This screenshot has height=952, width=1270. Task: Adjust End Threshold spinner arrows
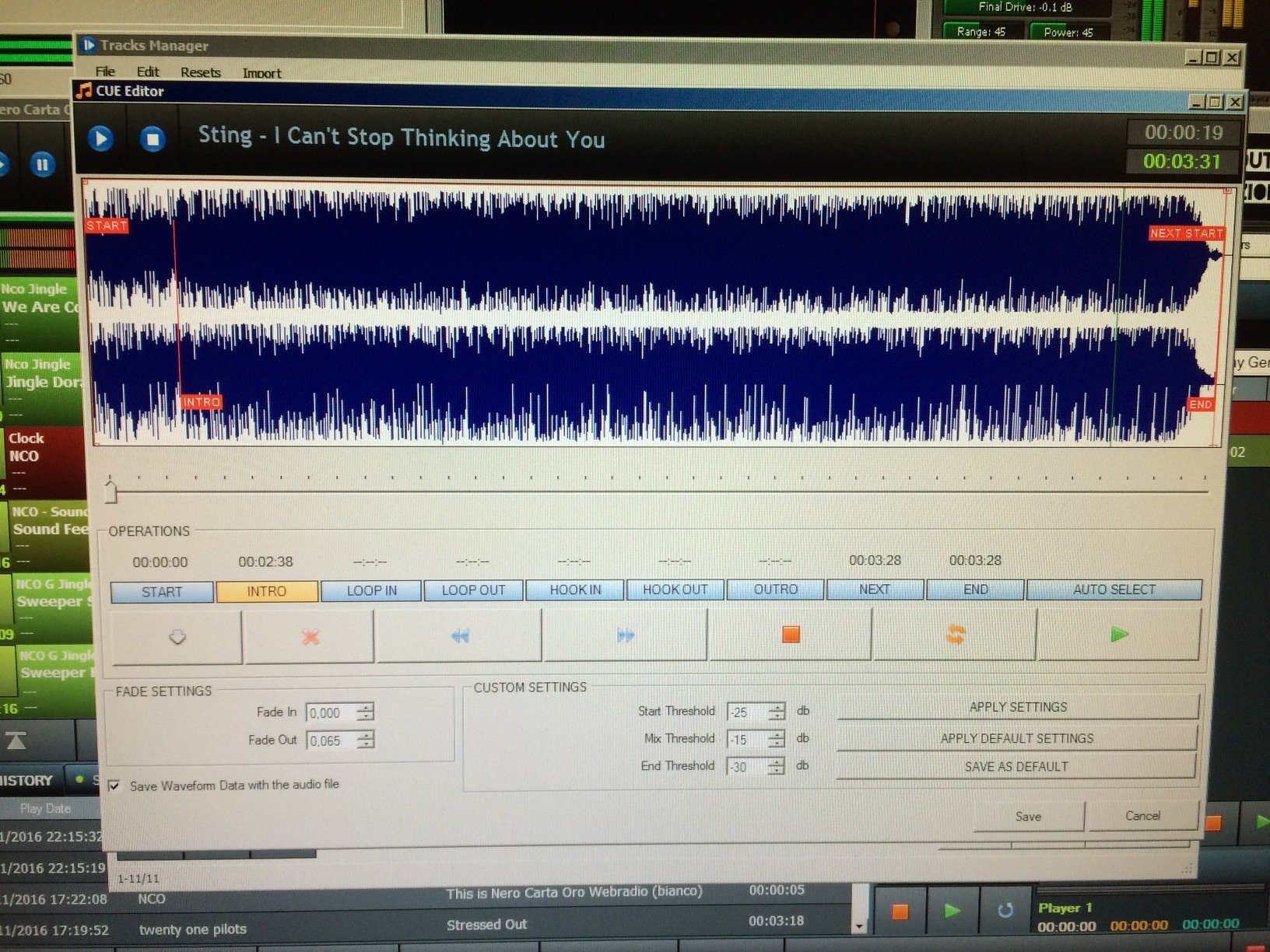pyautogui.click(x=777, y=766)
